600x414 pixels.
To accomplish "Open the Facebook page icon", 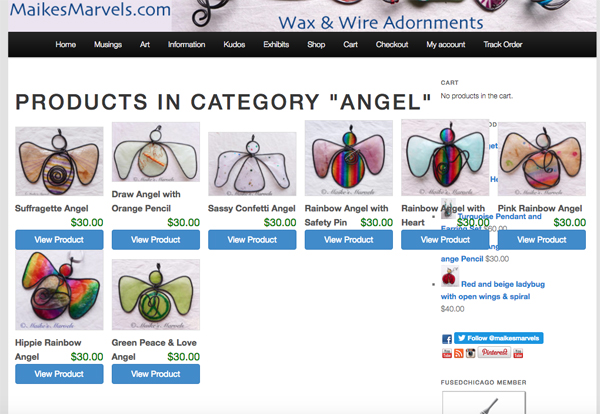I will click(x=447, y=339).
